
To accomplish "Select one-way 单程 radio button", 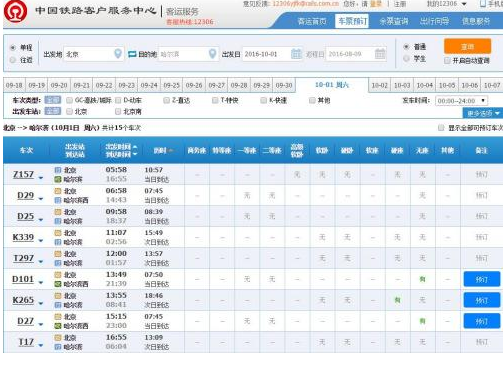I will [13, 48].
